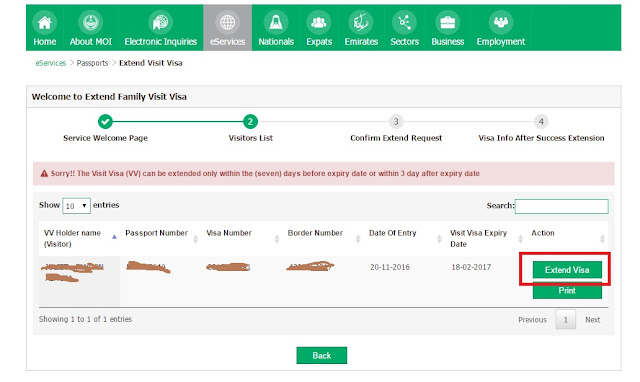Click into the Search input field
This screenshot has width=640, height=382.
[562, 206]
